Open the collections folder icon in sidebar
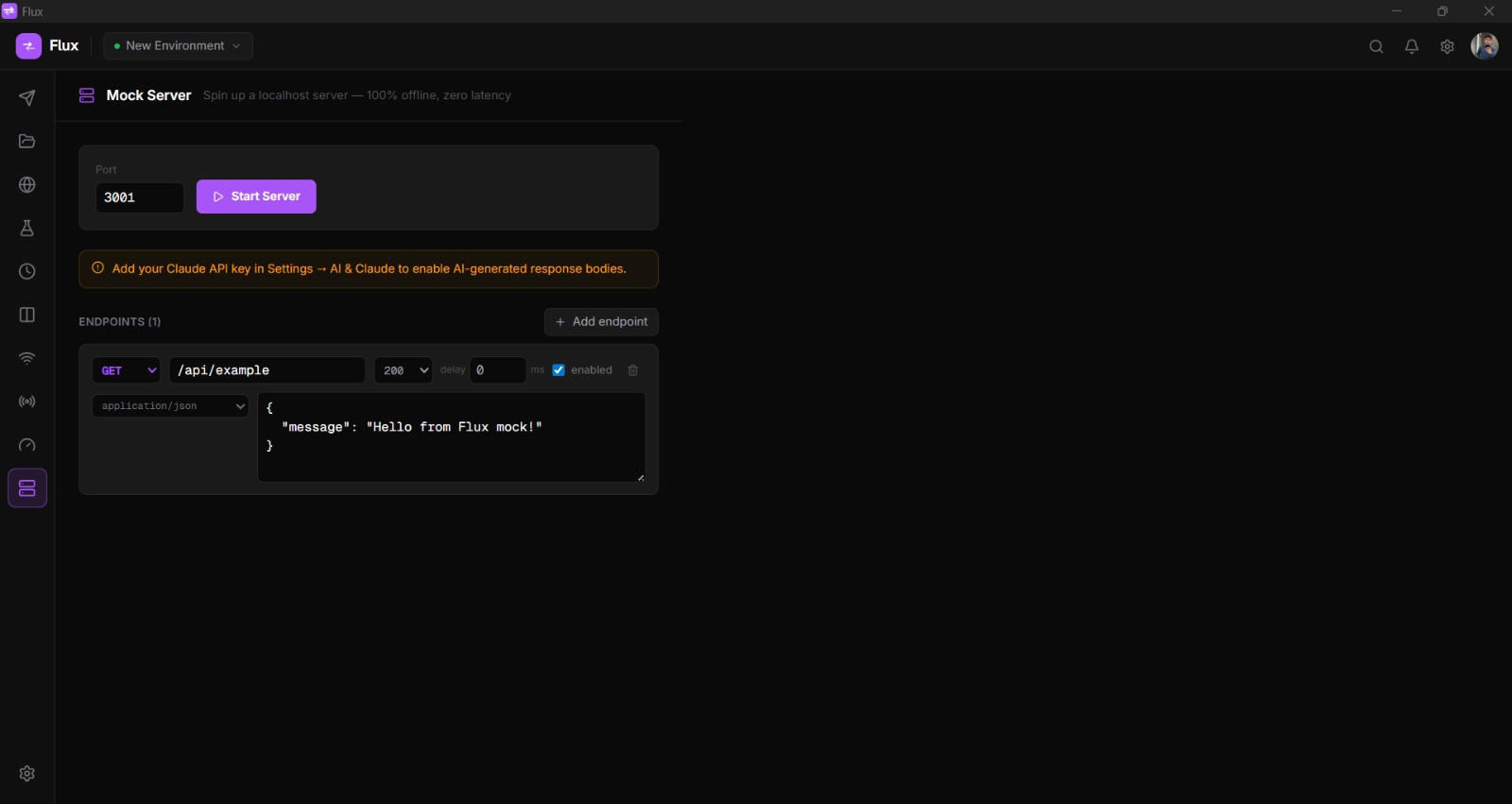Screen dimensions: 1512x804 [27, 142]
